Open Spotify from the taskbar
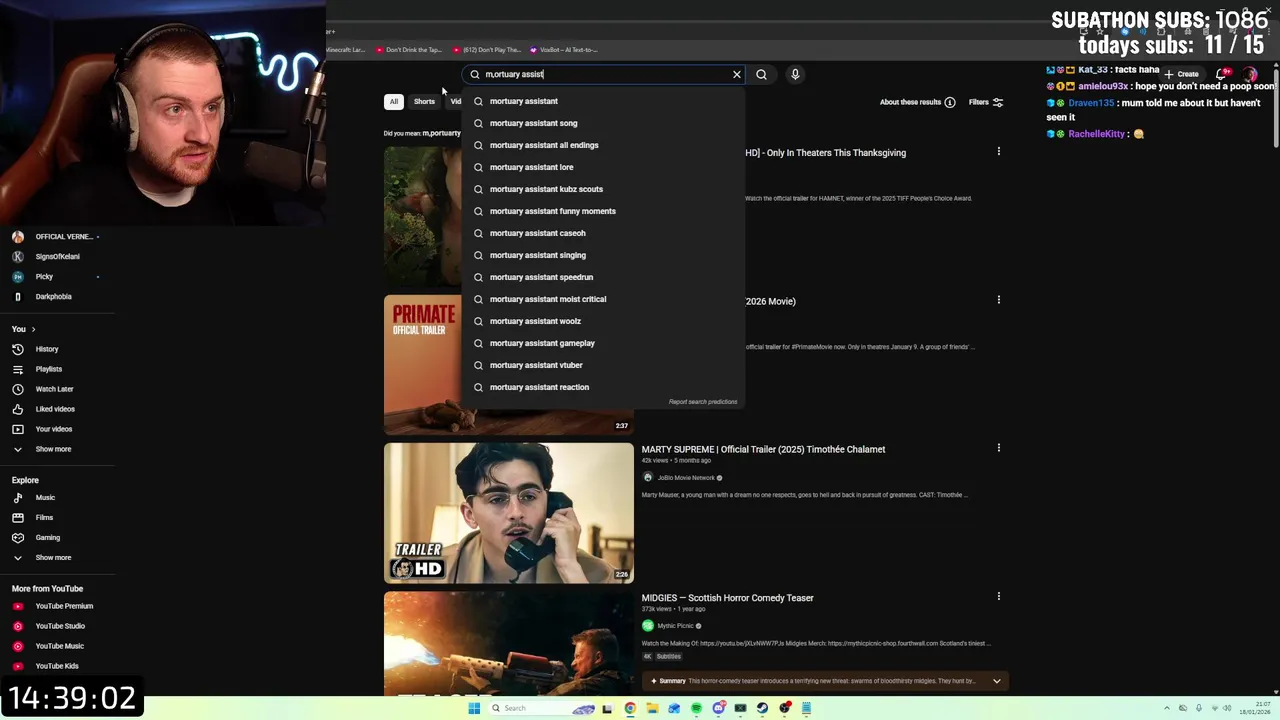Viewport: 1280px width, 720px height. pyautogui.click(x=696, y=708)
